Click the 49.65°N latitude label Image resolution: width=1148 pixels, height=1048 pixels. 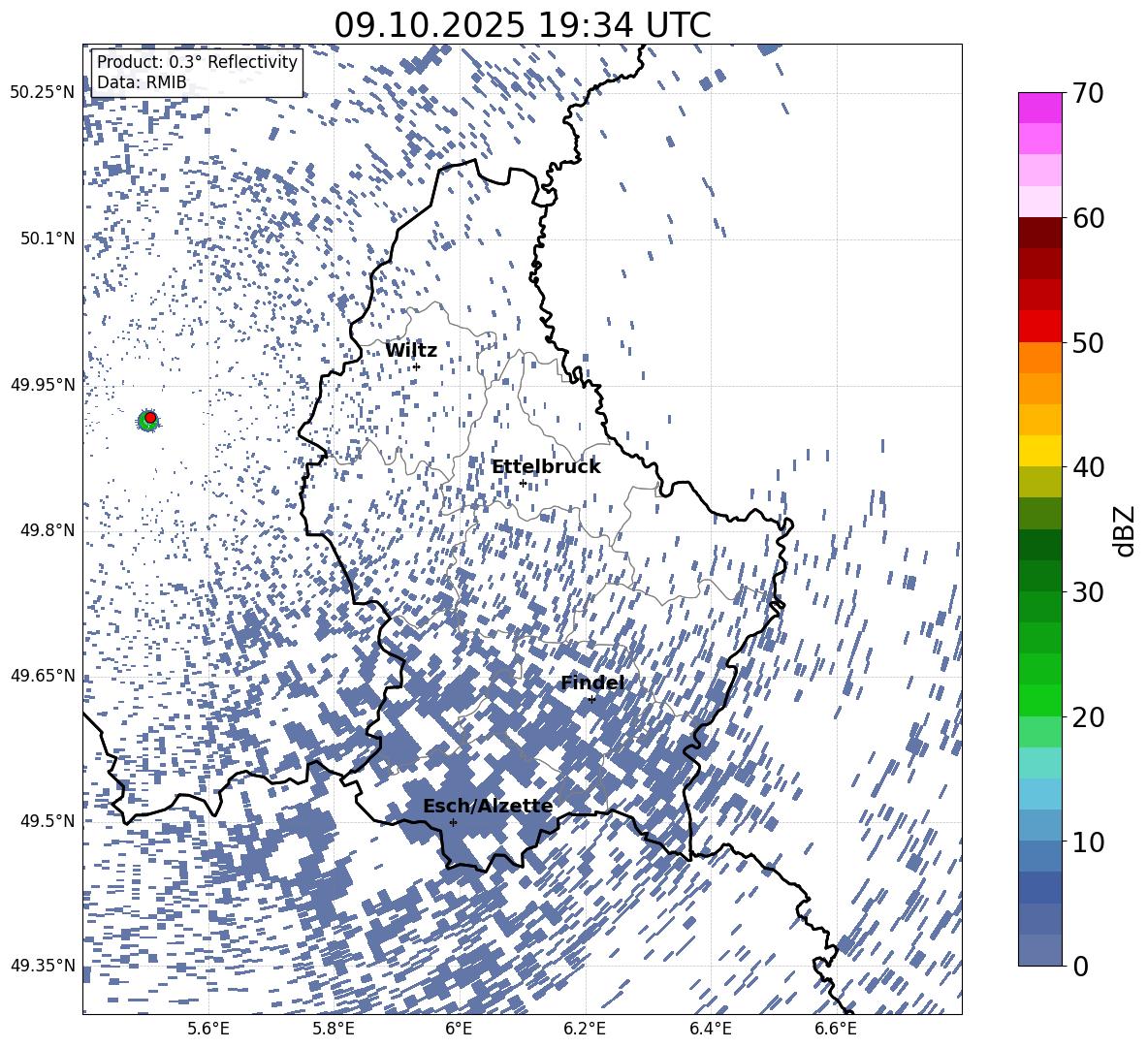[x=43, y=676]
